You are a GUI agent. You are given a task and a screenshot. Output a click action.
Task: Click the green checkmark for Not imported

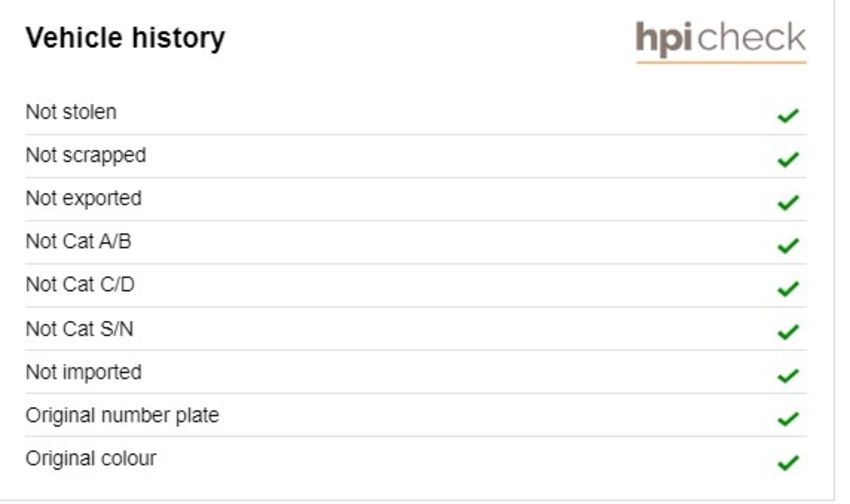[x=788, y=375]
